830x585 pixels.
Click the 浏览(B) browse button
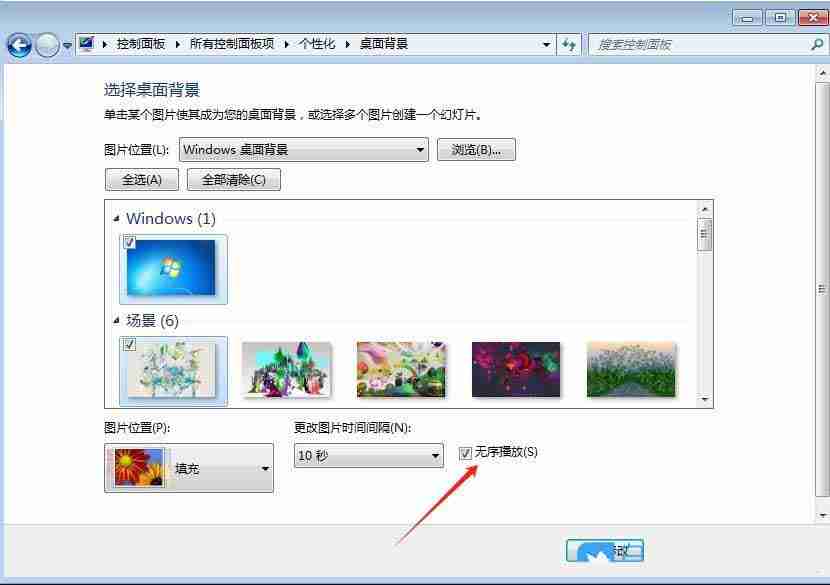pyautogui.click(x=476, y=149)
